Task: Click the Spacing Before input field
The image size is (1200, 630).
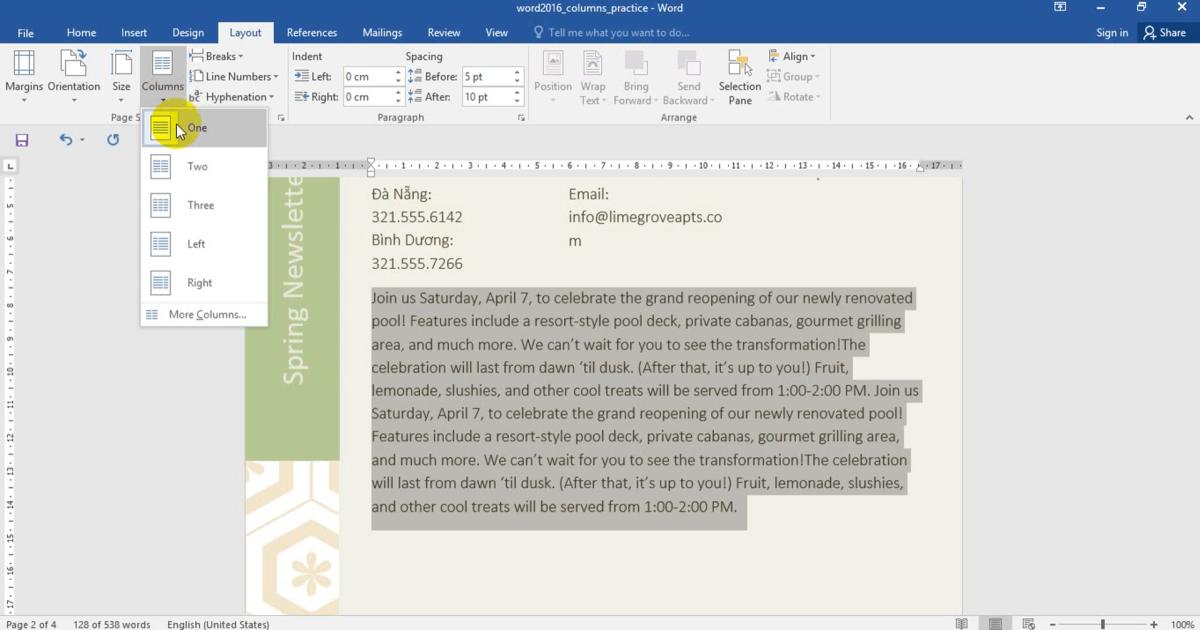Action: [487, 76]
